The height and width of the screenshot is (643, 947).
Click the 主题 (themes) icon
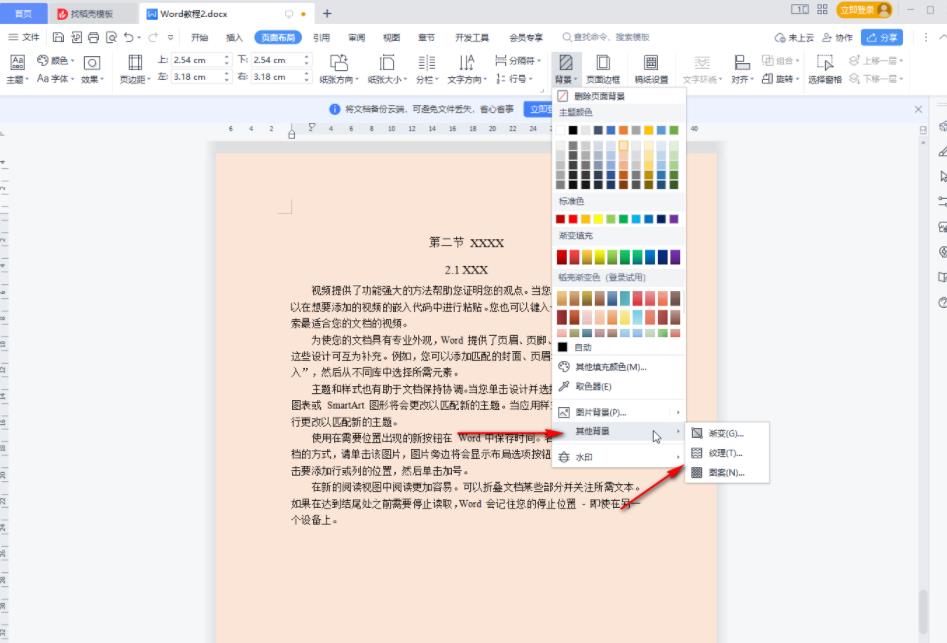[x=17, y=67]
